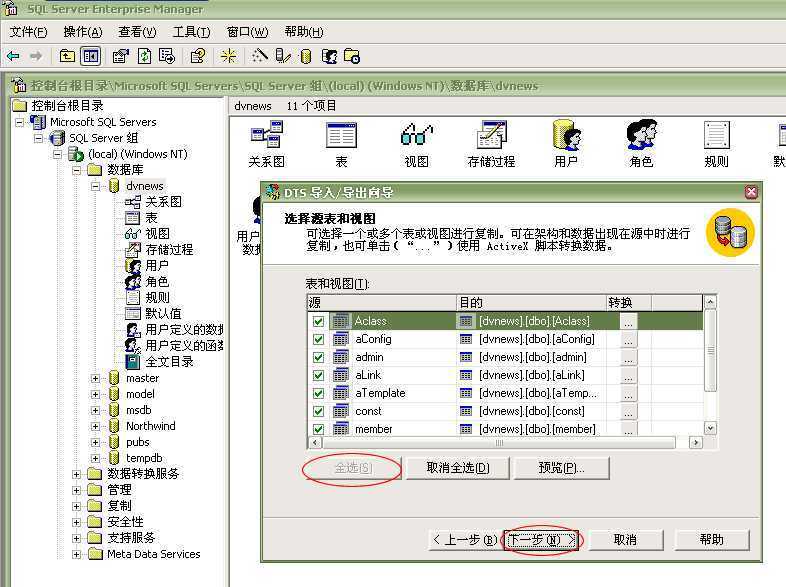Toggle the Show/Hide console tree icon
This screenshot has width=786, height=587.
pyautogui.click(x=91, y=56)
